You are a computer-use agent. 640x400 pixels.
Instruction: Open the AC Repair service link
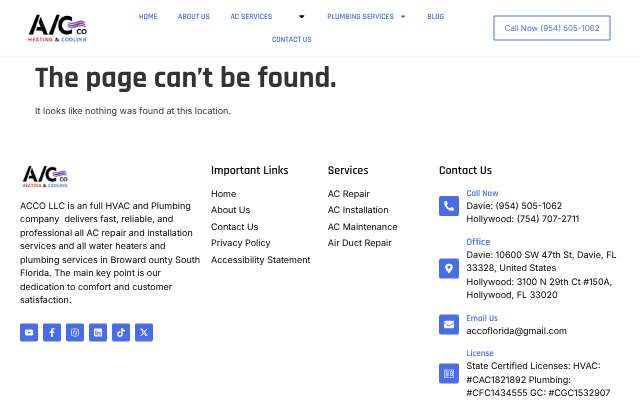[349, 194]
